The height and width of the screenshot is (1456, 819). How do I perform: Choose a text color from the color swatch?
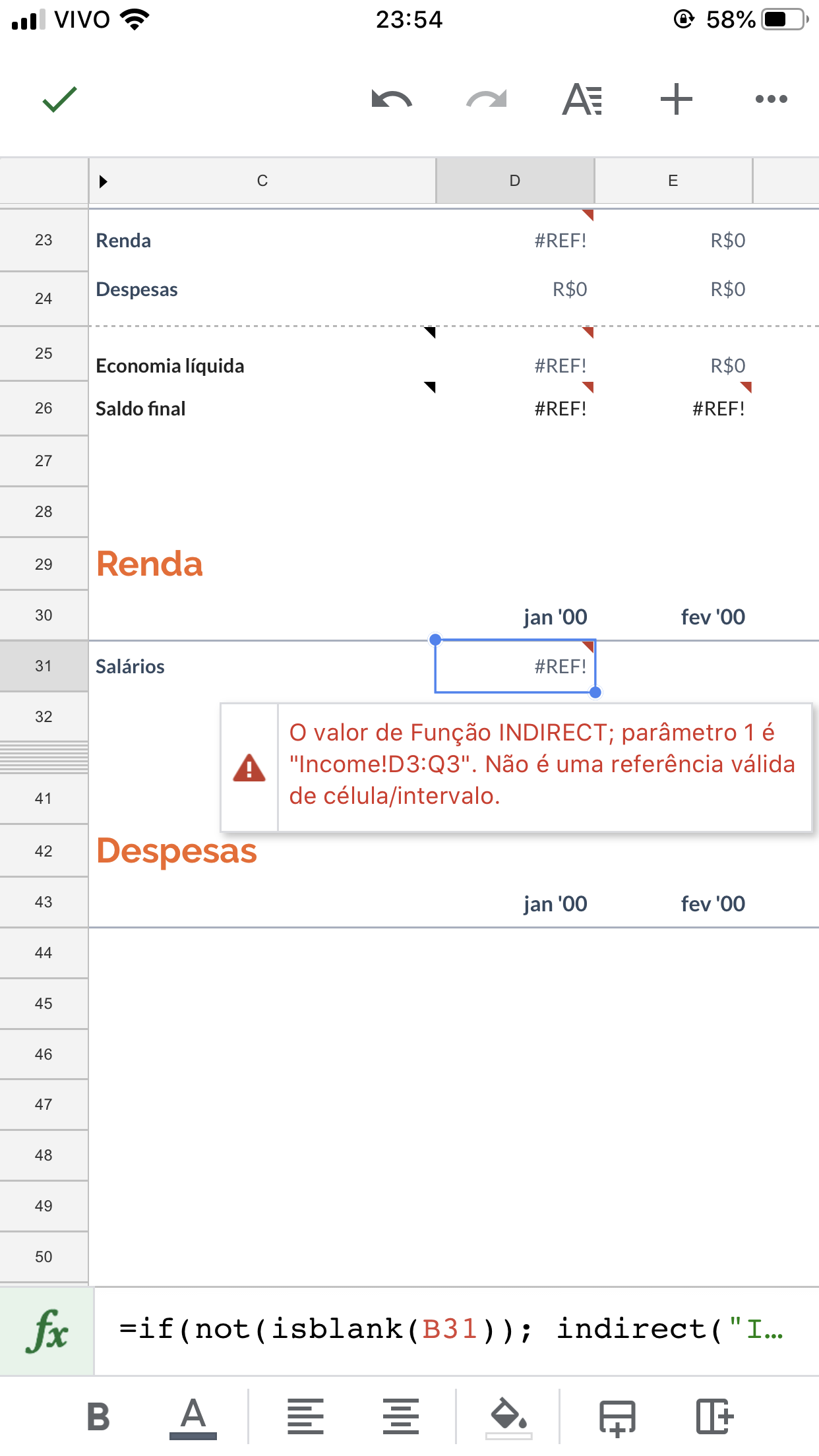point(192,1415)
